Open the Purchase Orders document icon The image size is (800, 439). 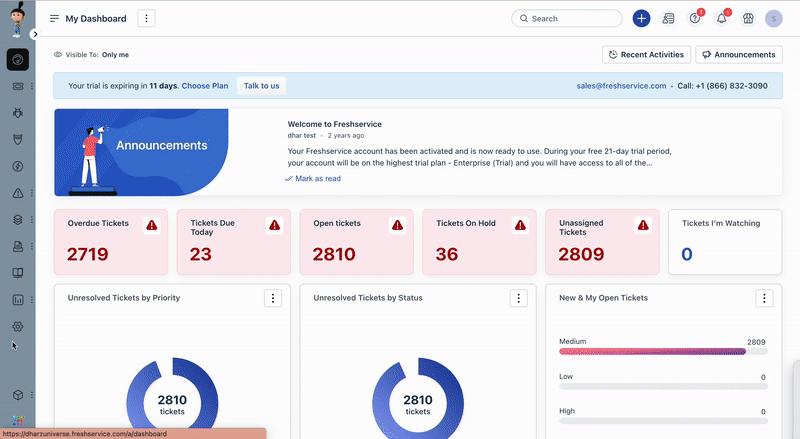18,246
